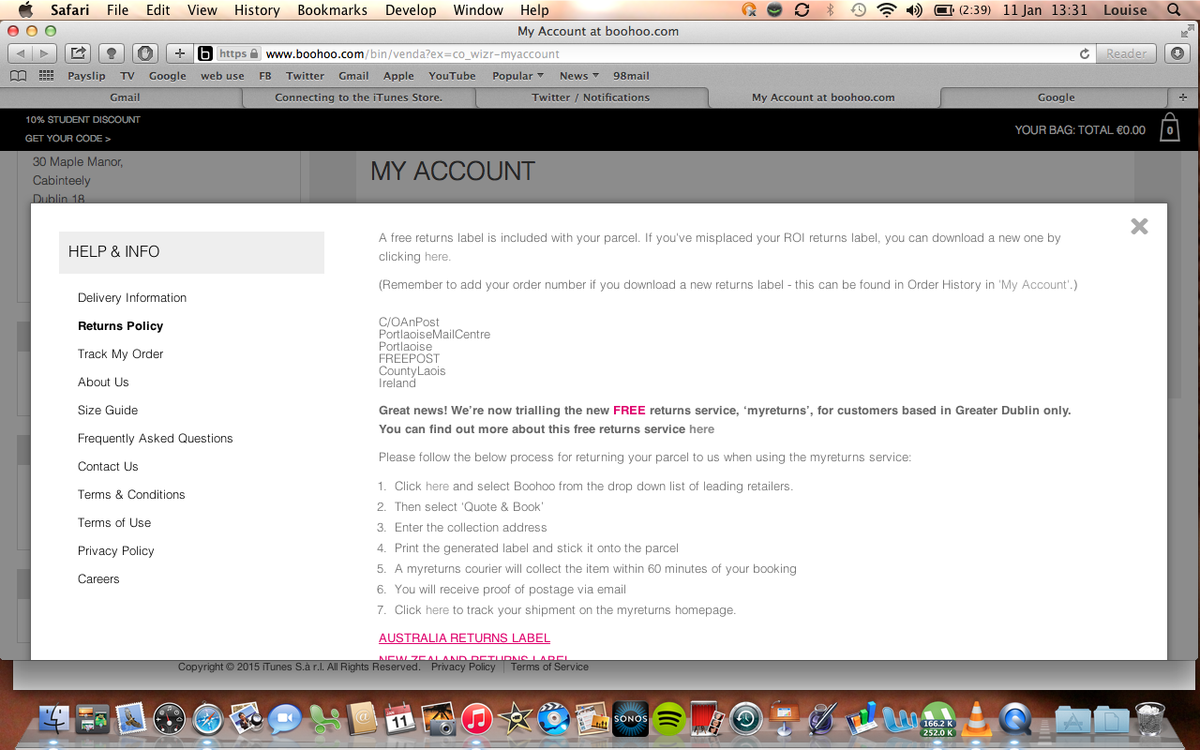Screen dimensions: 1200x750
Task: Click Safari's back navigation arrow
Action: (x=20, y=53)
